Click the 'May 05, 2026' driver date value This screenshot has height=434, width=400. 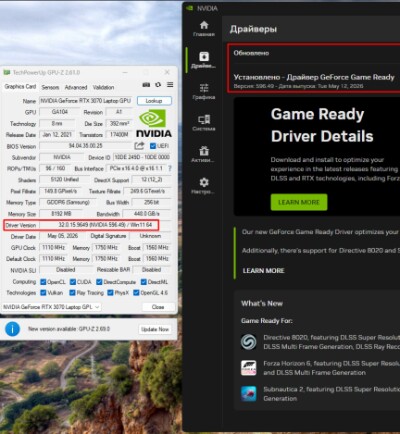tap(62, 236)
